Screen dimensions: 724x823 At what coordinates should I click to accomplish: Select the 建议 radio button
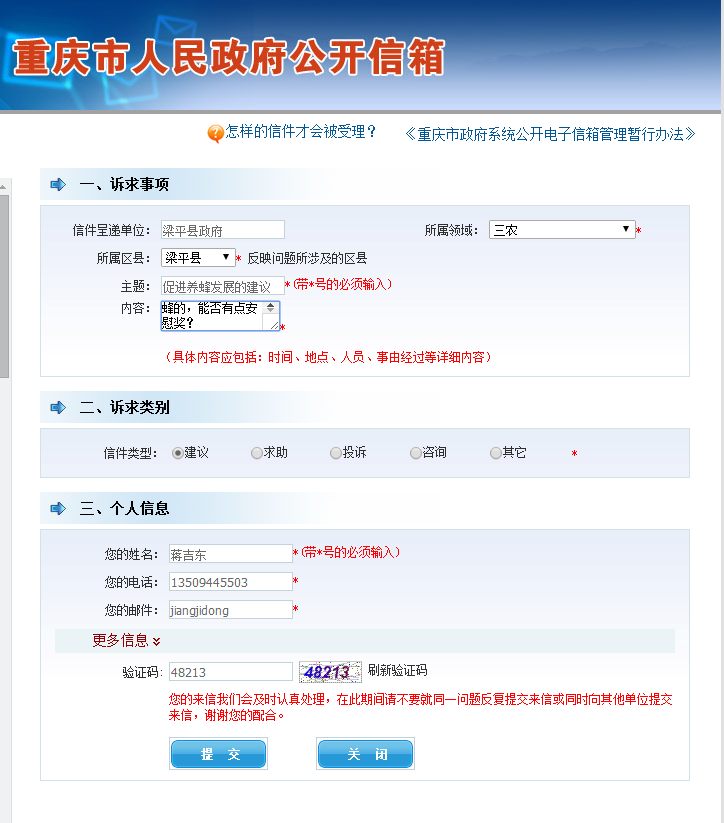click(178, 453)
